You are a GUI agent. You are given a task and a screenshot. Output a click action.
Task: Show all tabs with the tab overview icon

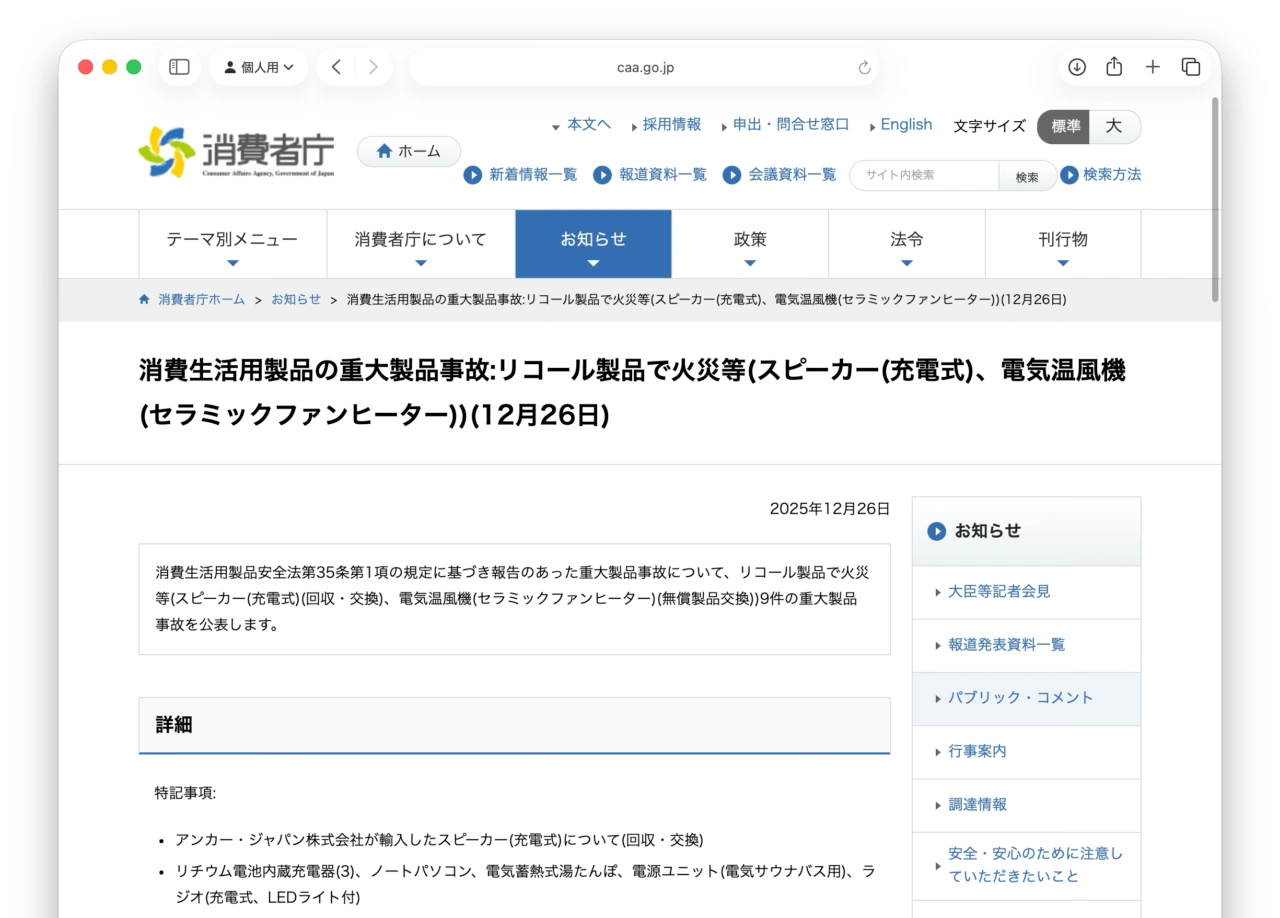[1191, 67]
